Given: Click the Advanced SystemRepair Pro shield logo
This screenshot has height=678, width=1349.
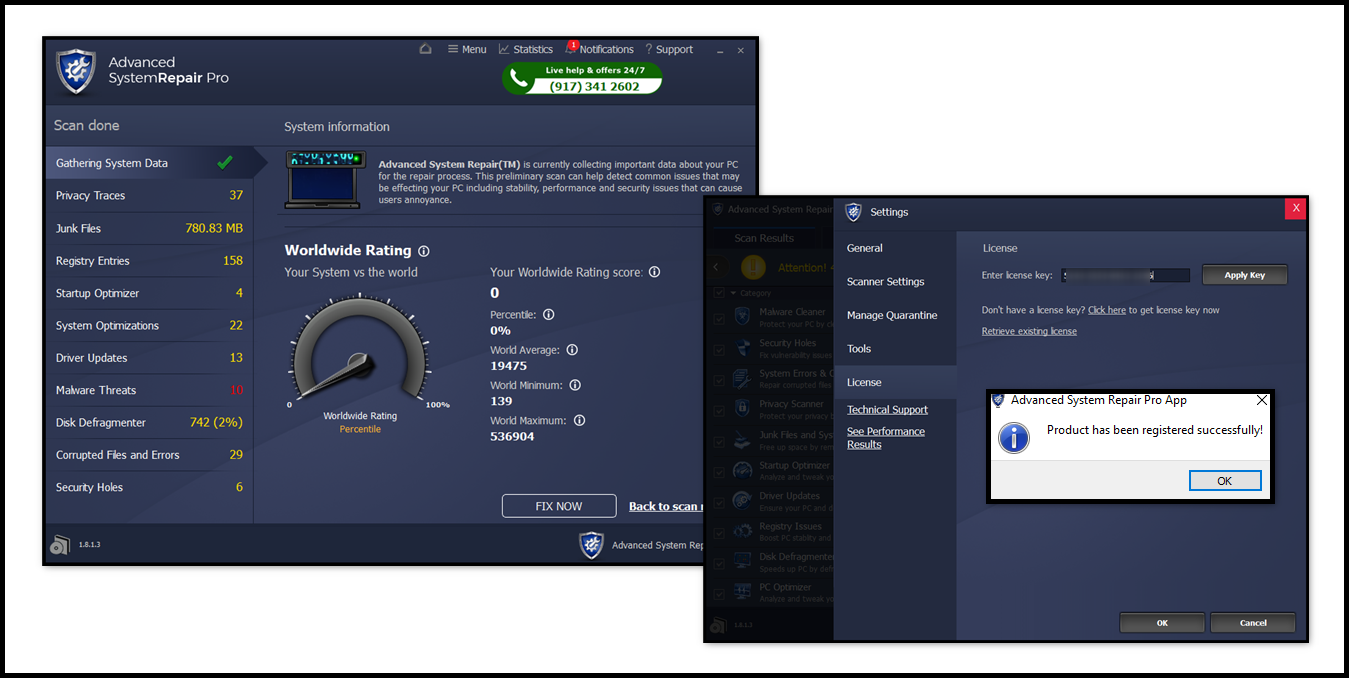Looking at the screenshot, I should point(76,70).
